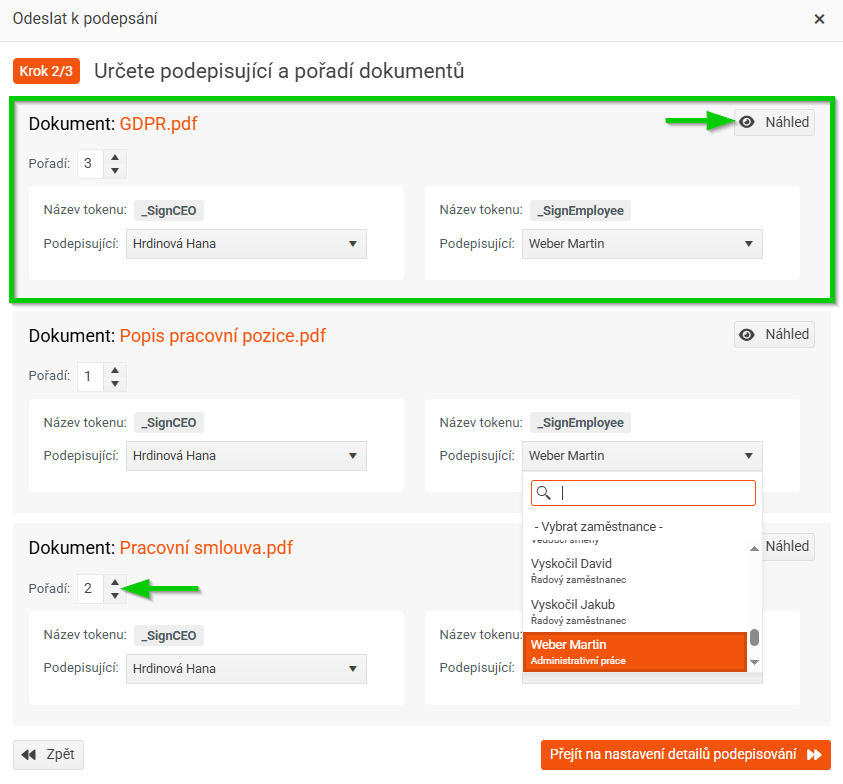Select highlighted Weber Martin option
This screenshot has height=784, width=843.
click(635, 651)
